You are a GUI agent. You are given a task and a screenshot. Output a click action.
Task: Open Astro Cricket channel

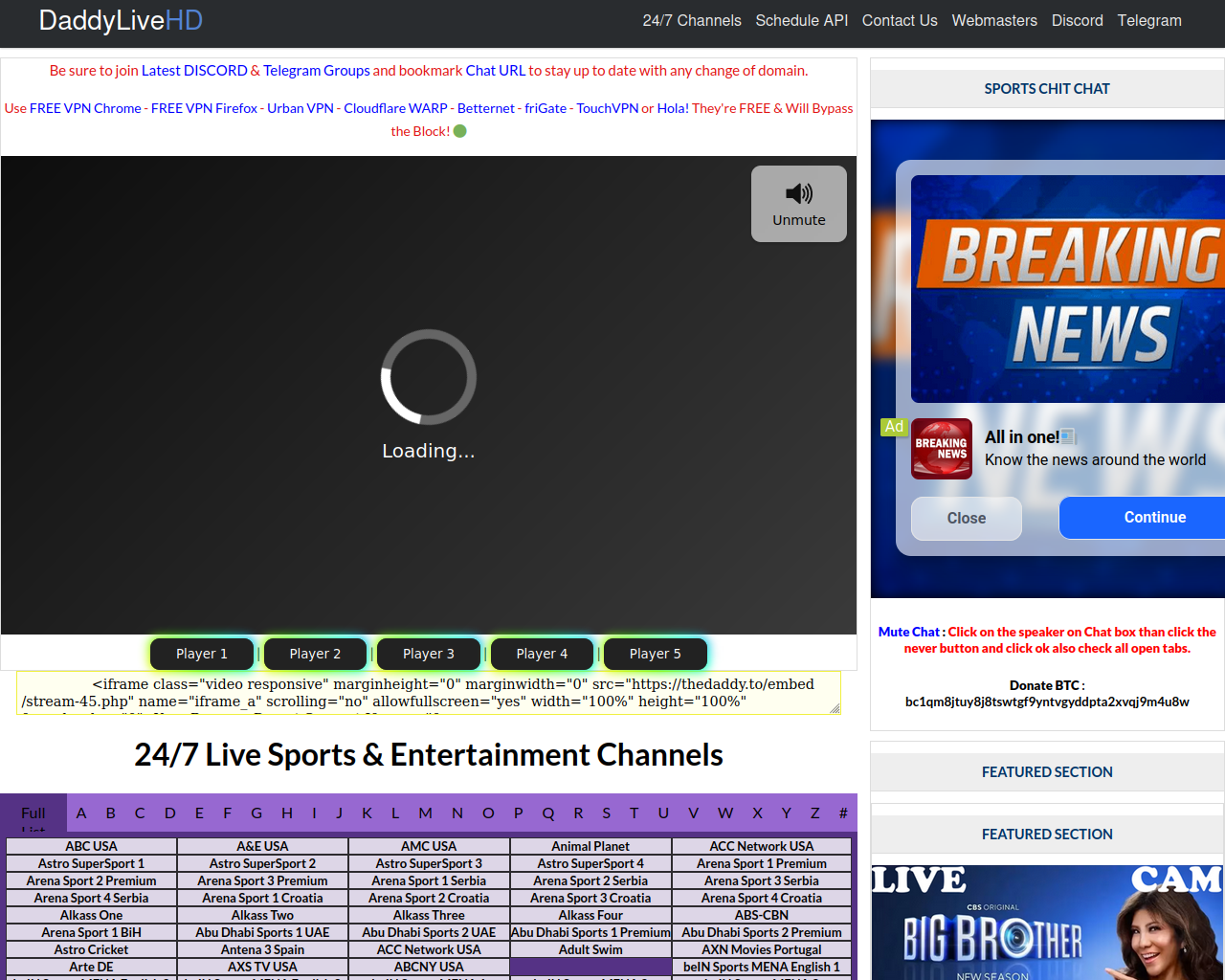coord(92,949)
